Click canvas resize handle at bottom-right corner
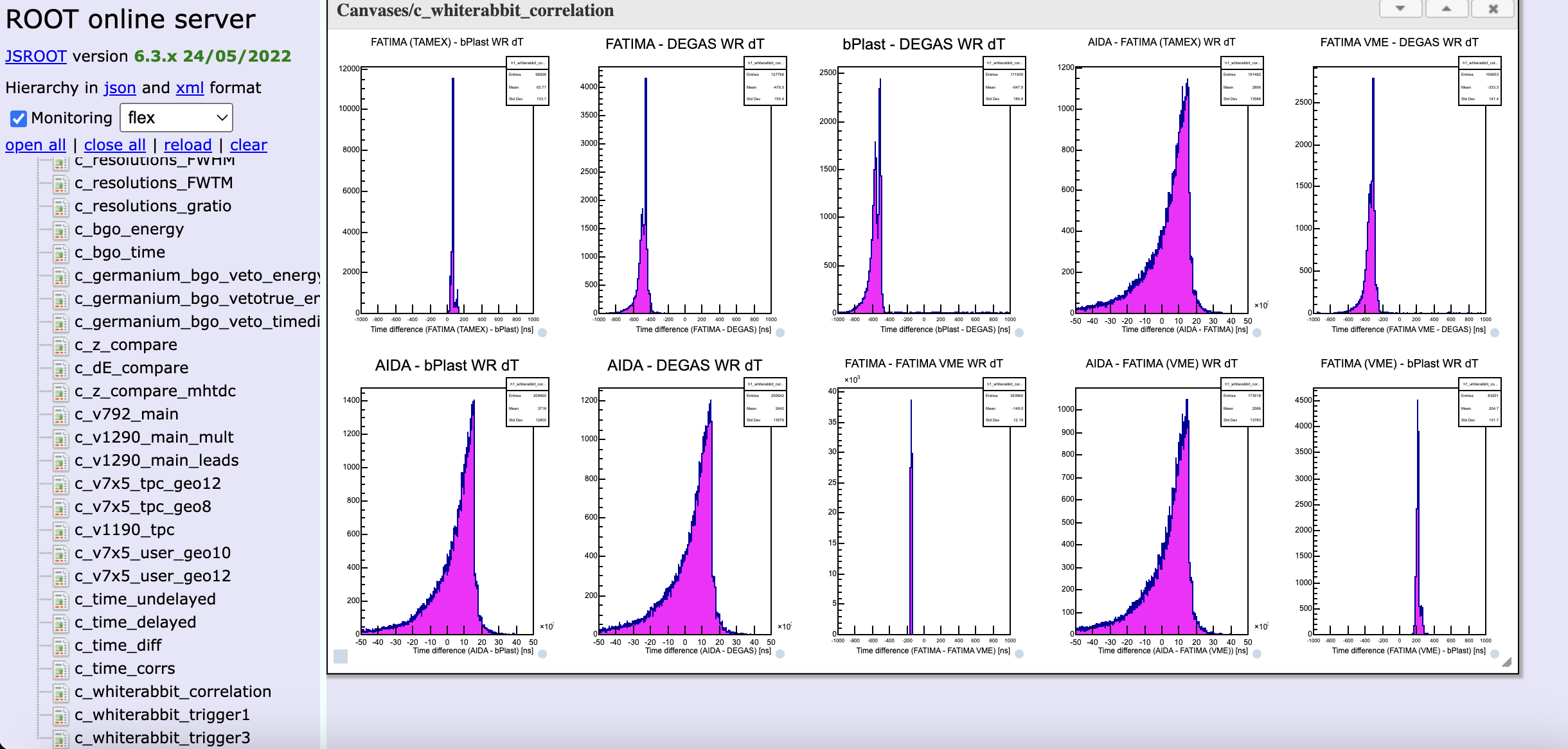Viewport: 1568px width, 749px height. pyautogui.click(x=1506, y=662)
